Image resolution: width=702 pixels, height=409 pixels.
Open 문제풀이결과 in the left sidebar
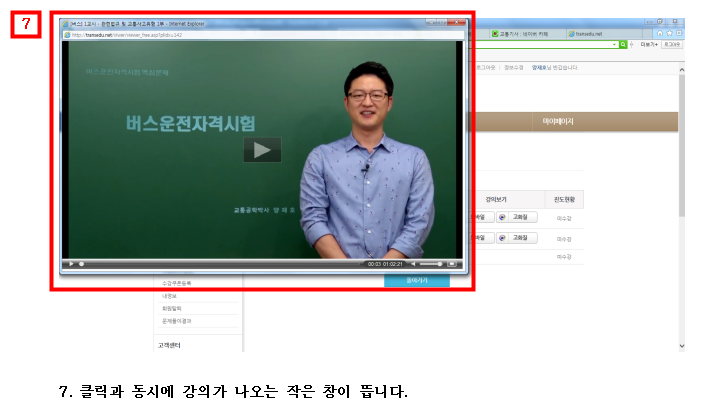point(176,321)
